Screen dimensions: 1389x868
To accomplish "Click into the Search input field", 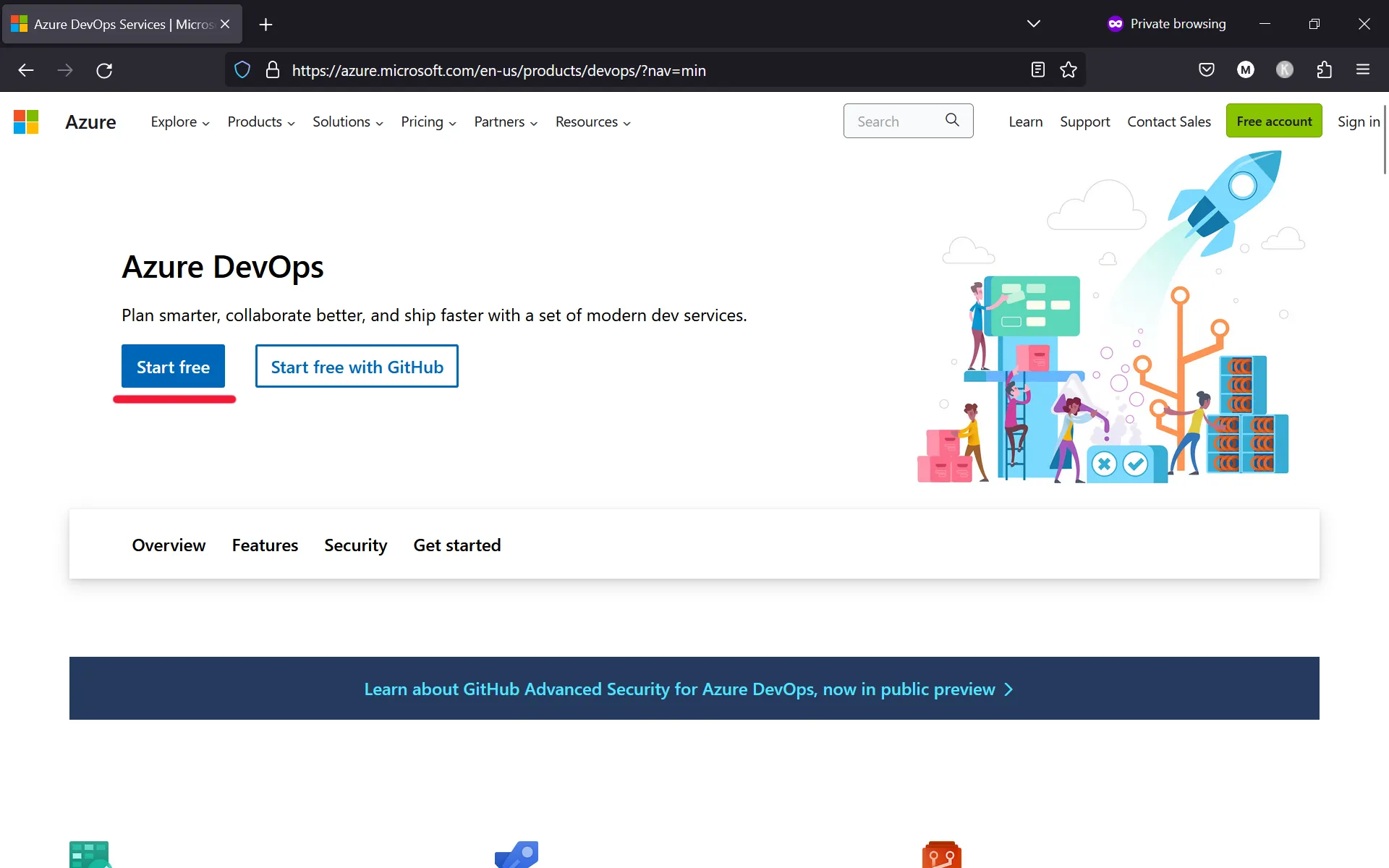I will (890, 121).
